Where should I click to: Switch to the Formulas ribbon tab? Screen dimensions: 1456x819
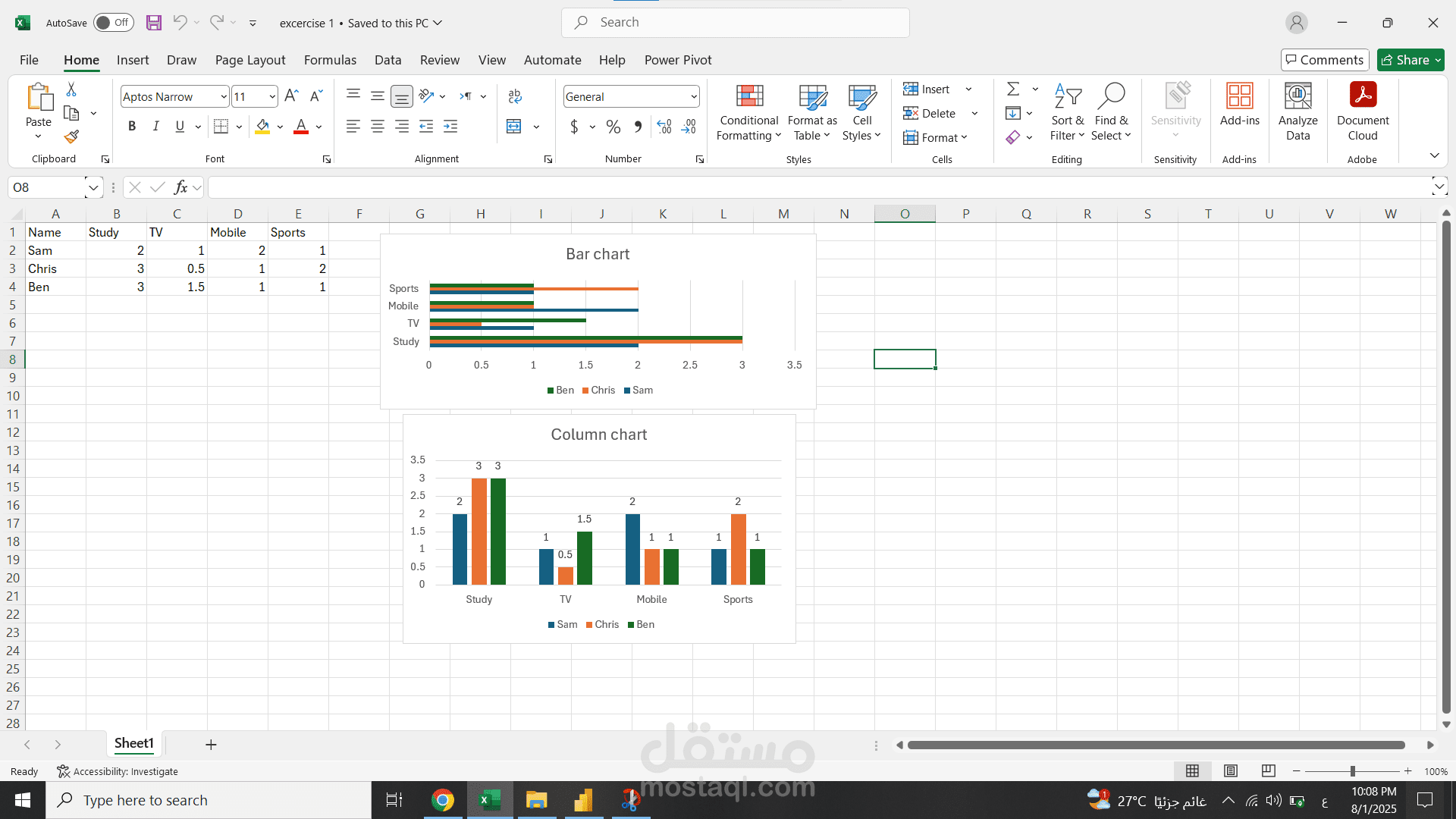(x=330, y=60)
